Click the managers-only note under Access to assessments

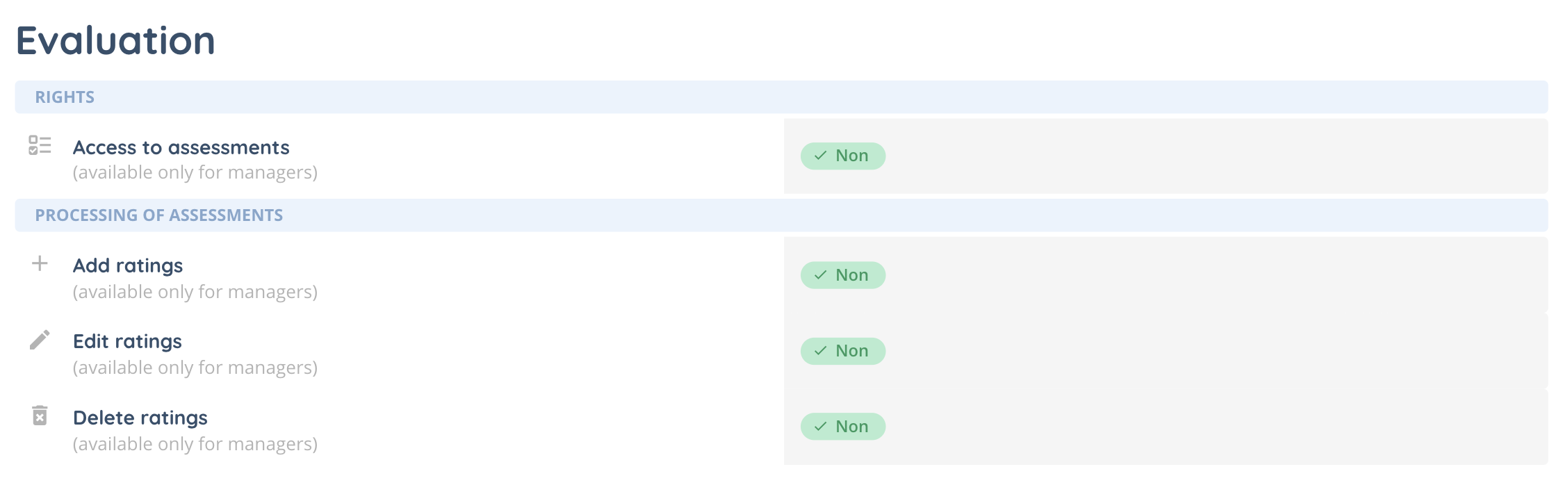pyautogui.click(x=195, y=172)
